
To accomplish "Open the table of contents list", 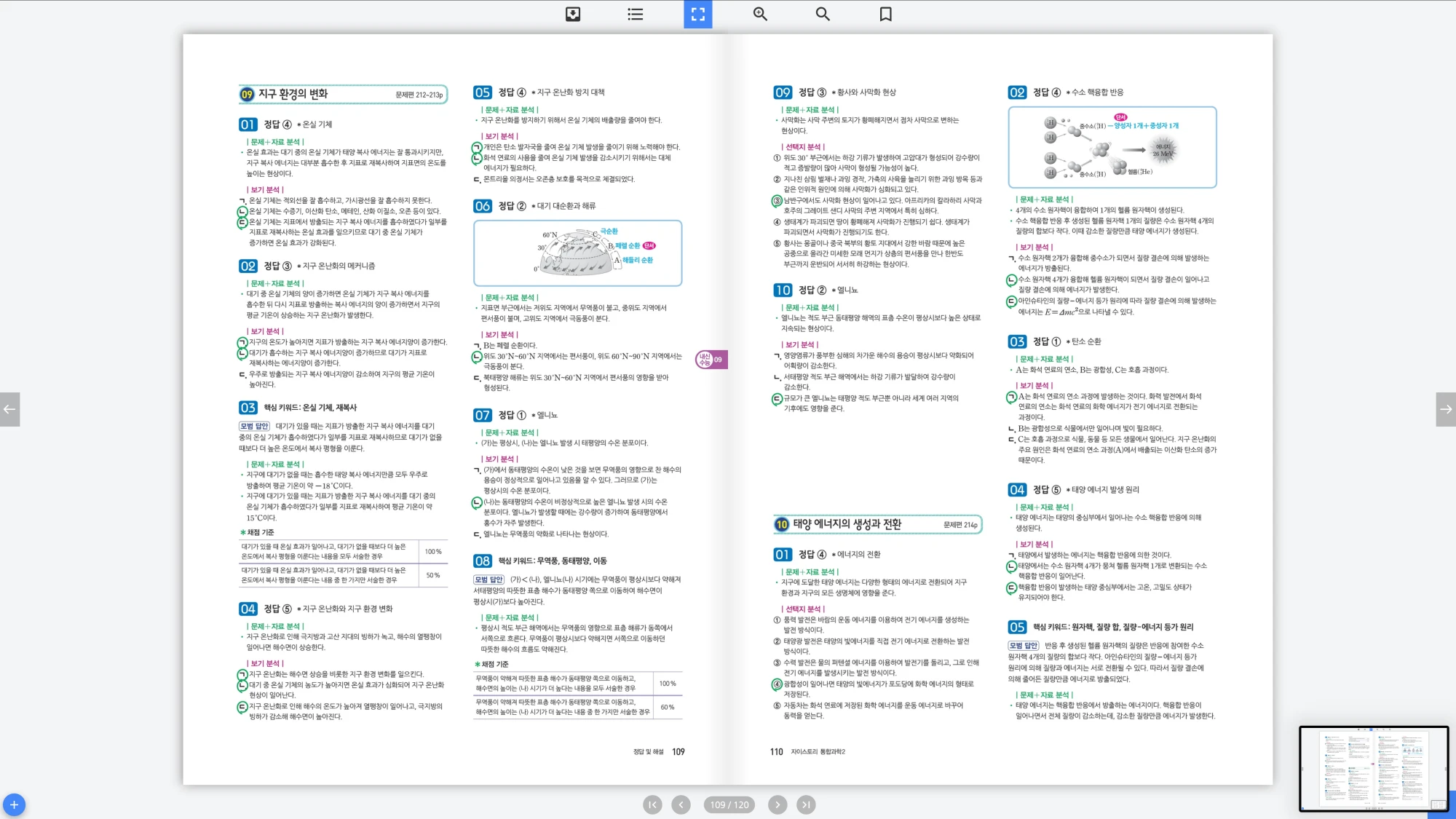I will pos(636,14).
